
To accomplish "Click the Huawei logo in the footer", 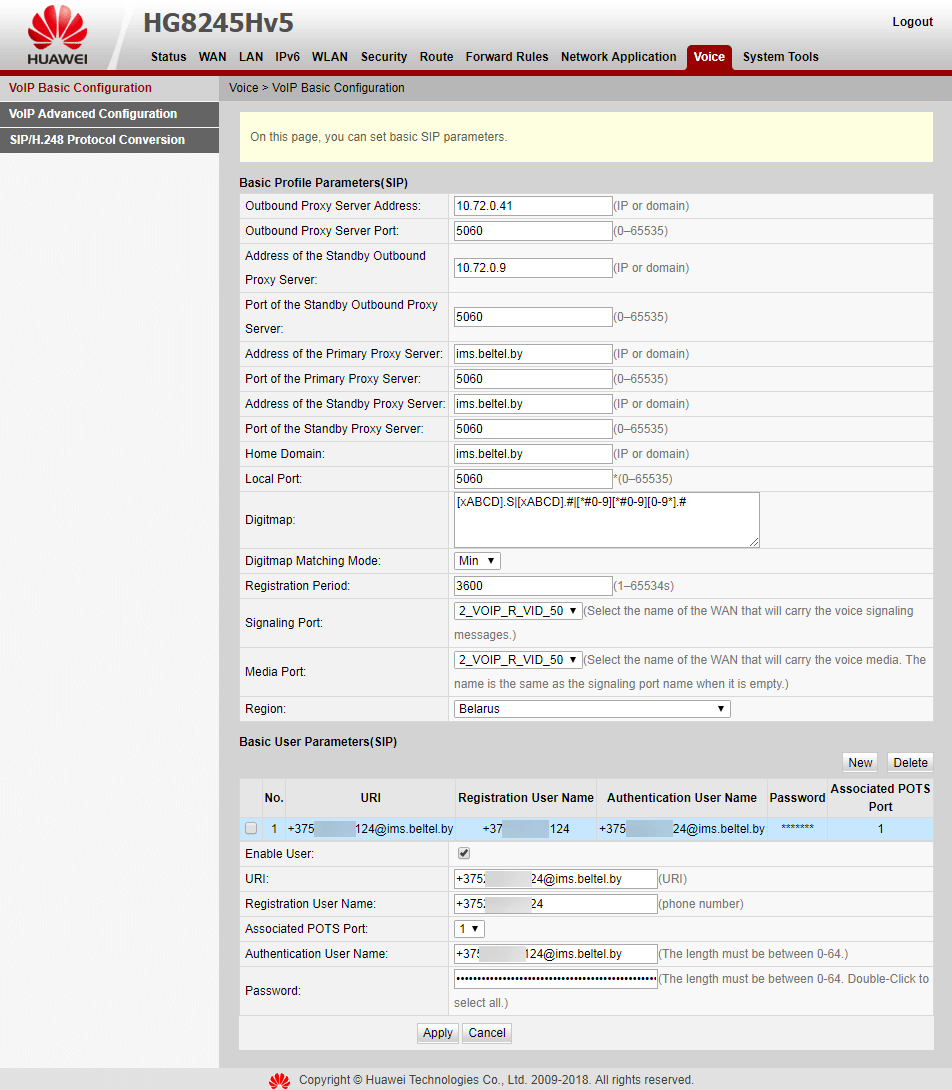I will (280, 1080).
